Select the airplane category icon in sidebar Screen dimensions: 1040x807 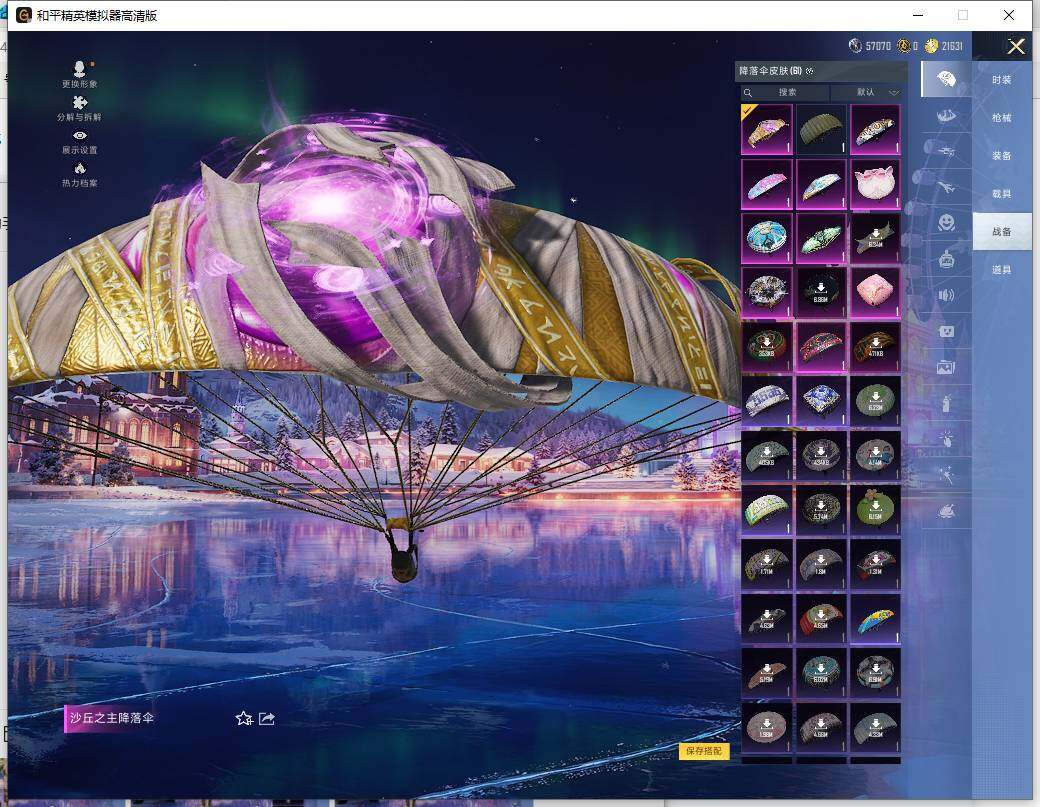point(946,188)
